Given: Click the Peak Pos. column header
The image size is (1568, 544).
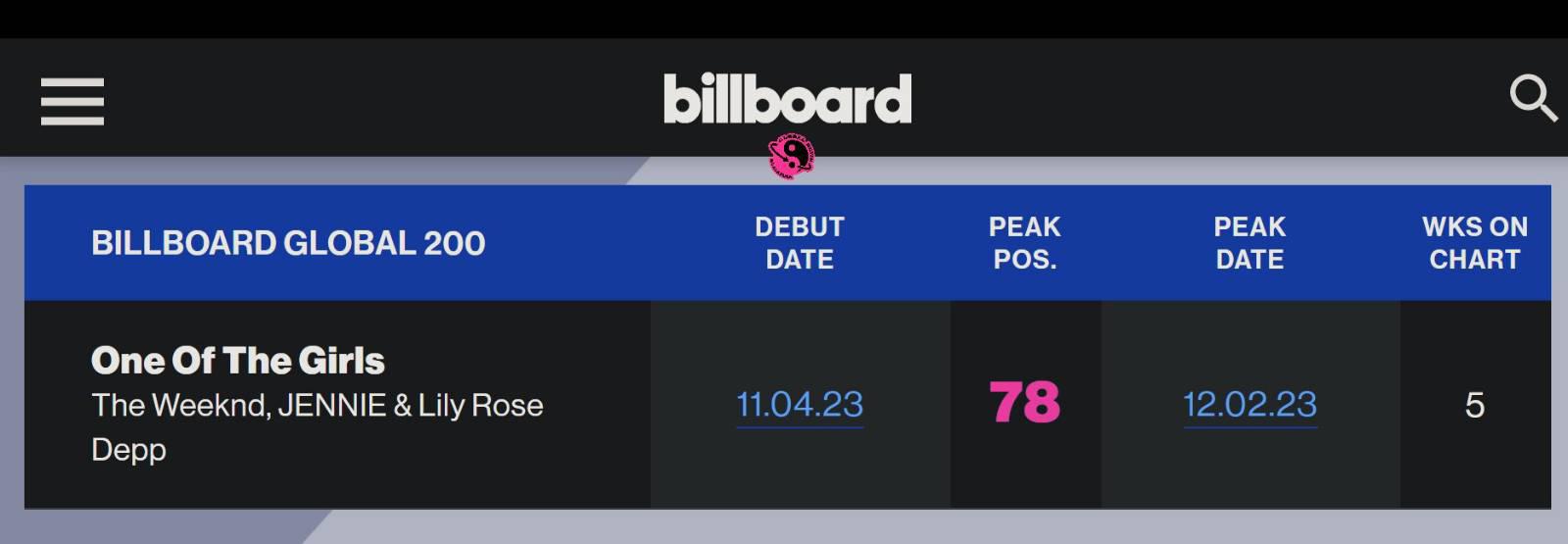Looking at the screenshot, I should click(x=1025, y=243).
